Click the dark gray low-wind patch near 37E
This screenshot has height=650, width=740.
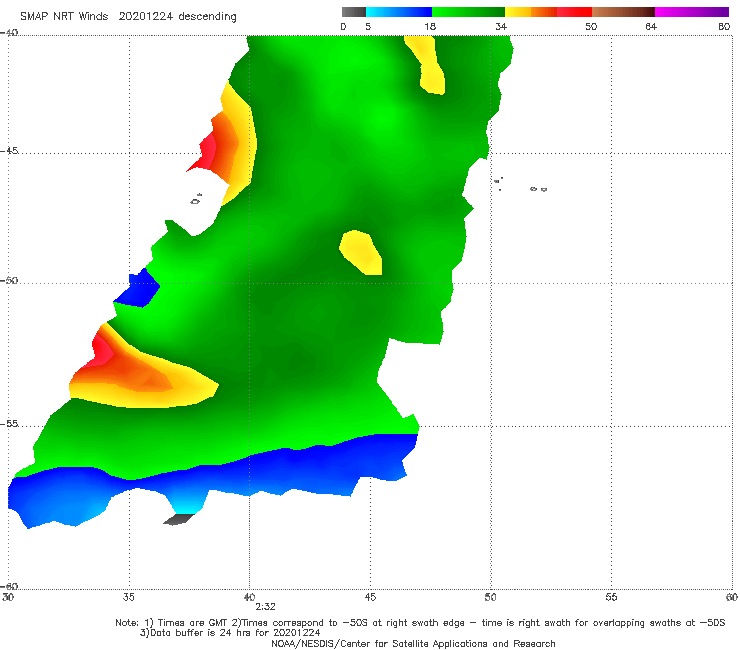coord(178,519)
